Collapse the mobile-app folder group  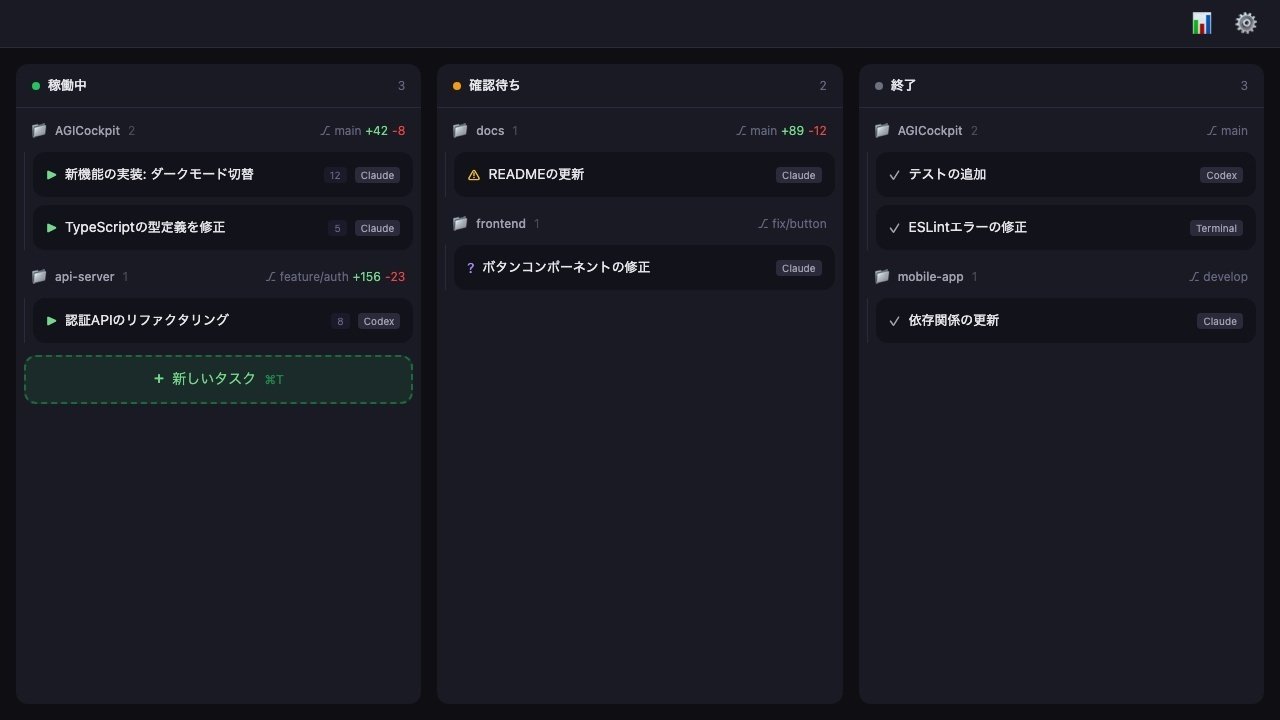[930, 277]
